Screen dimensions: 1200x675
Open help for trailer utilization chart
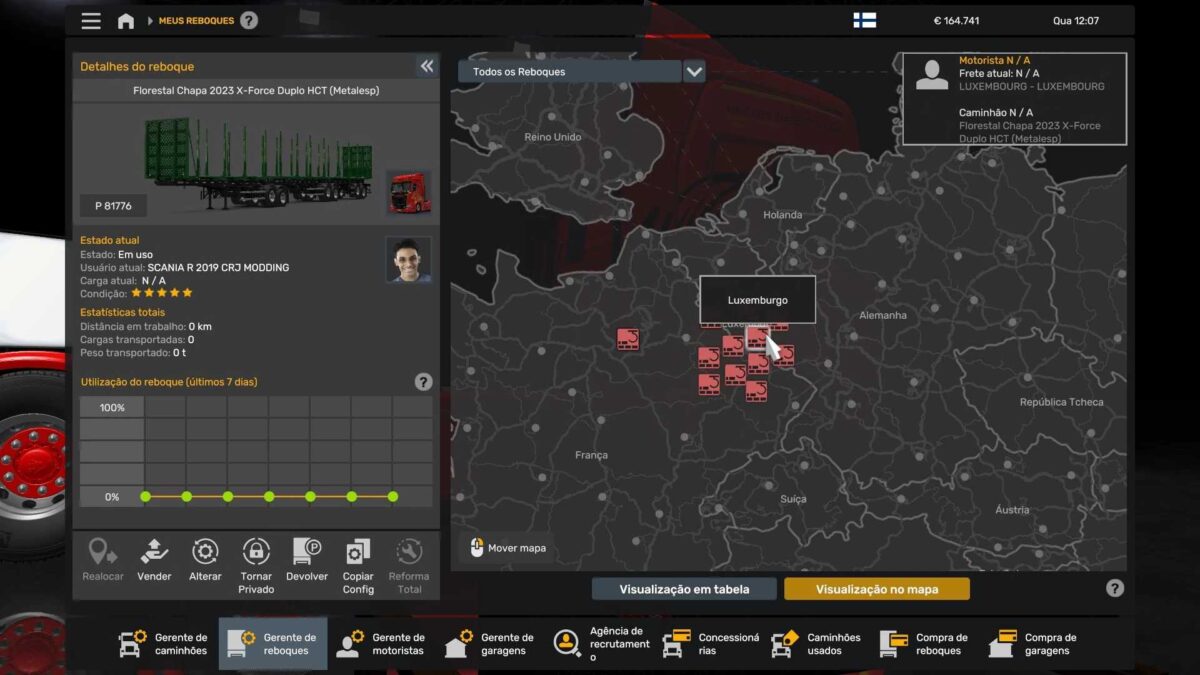423,382
